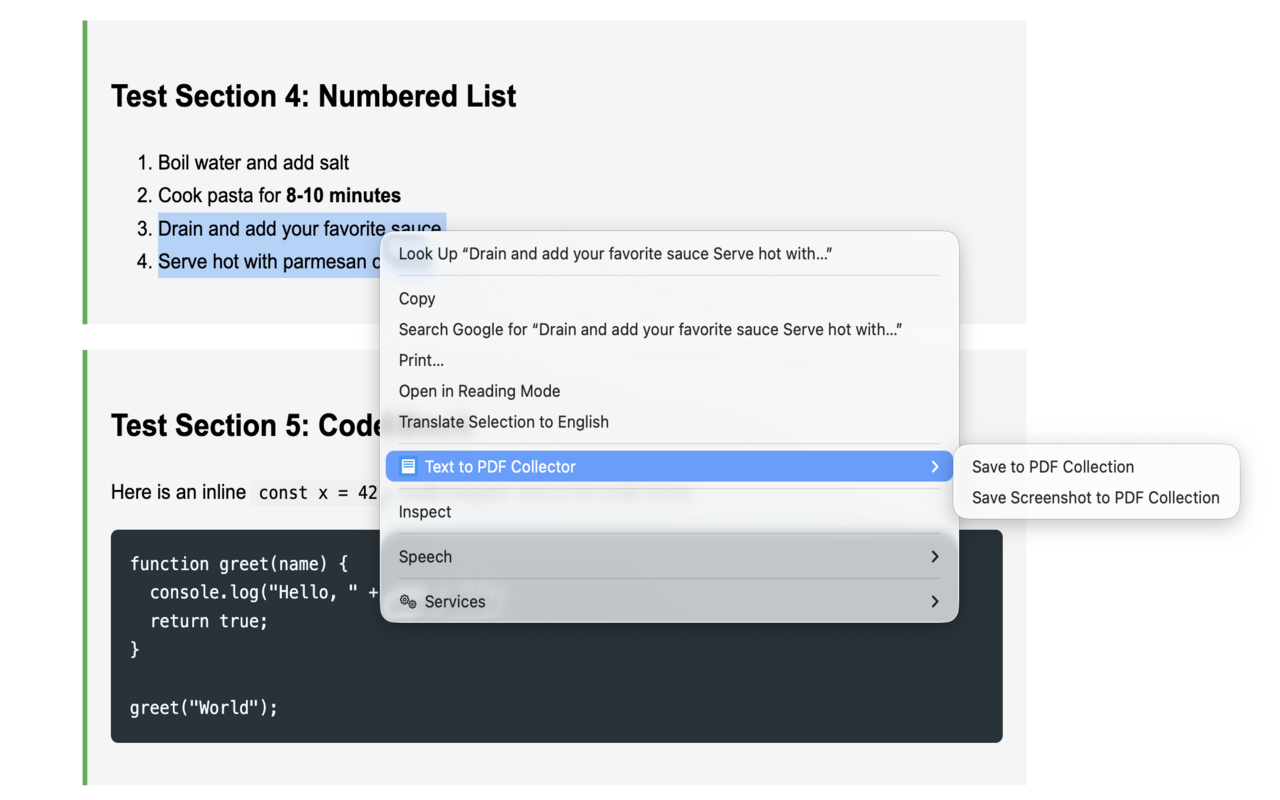Click the Test Section 4 heading
The image size is (1280, 800).
pyautogui.click(x=313, y=96)
